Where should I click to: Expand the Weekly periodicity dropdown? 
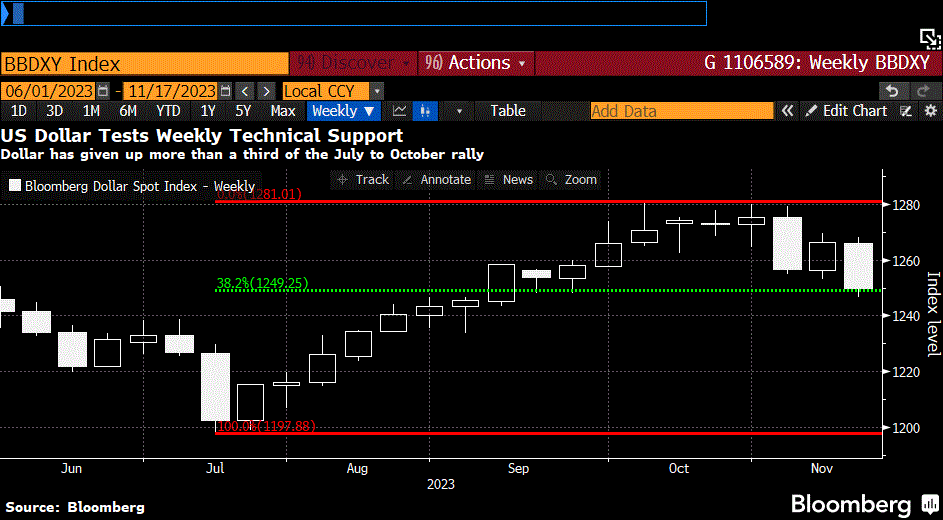344,111
